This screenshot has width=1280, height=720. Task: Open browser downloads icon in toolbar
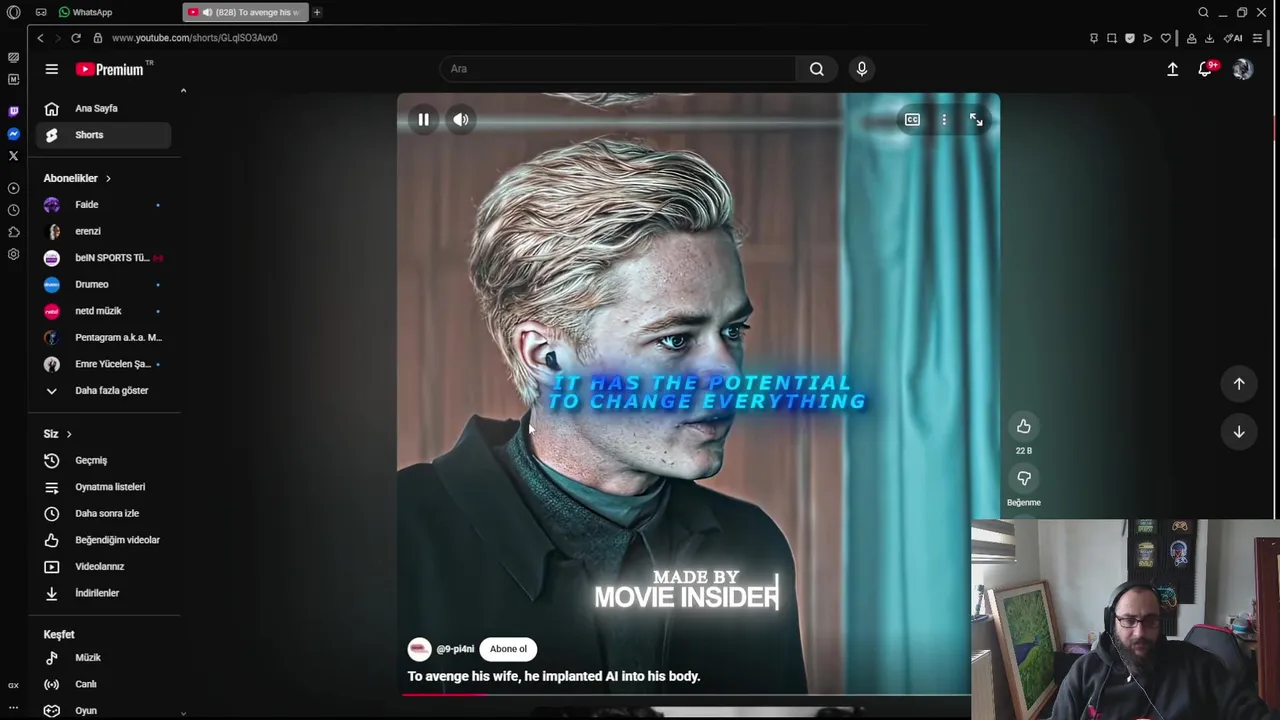click(x=1209, y=38)
